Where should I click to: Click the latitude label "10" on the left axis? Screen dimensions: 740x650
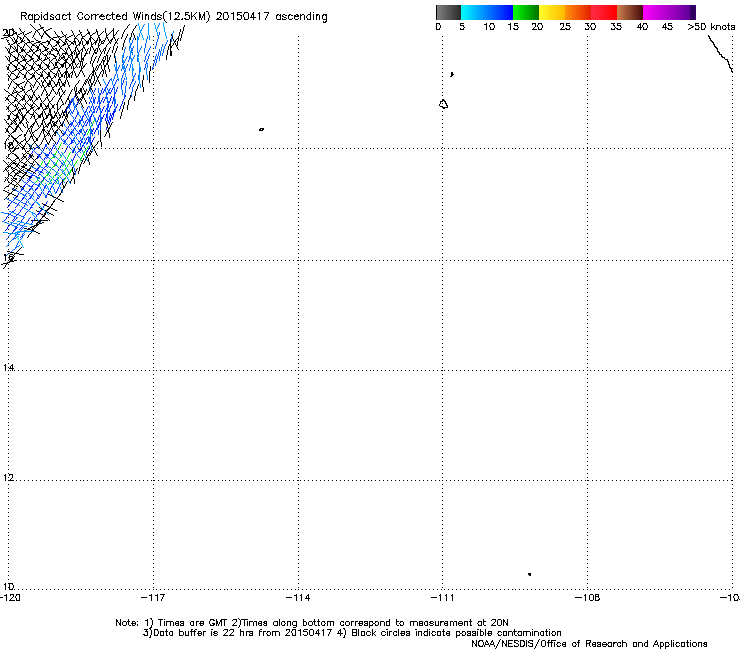pyautogui.click(x=8, y=586)
